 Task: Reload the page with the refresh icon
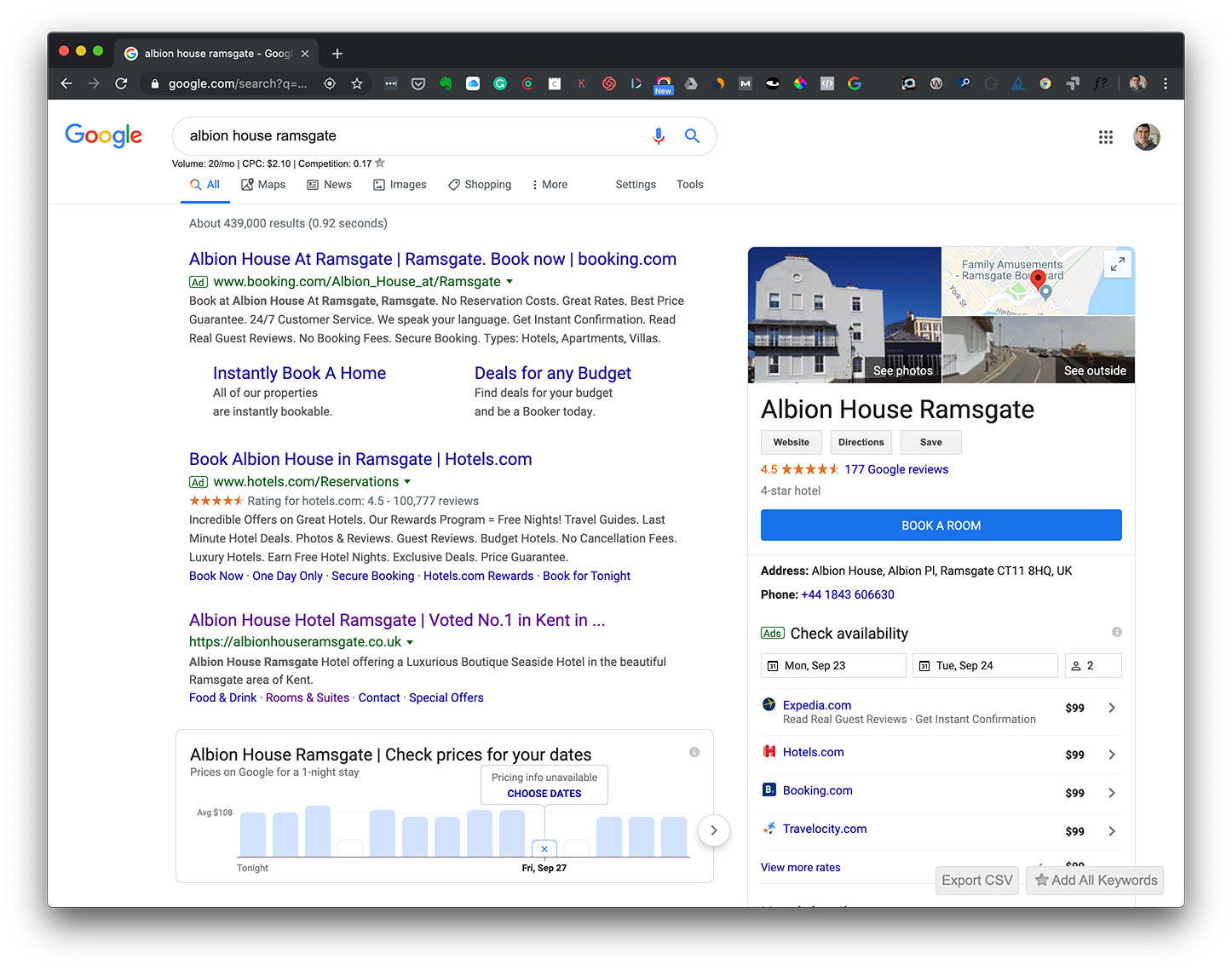coord(121,83)
